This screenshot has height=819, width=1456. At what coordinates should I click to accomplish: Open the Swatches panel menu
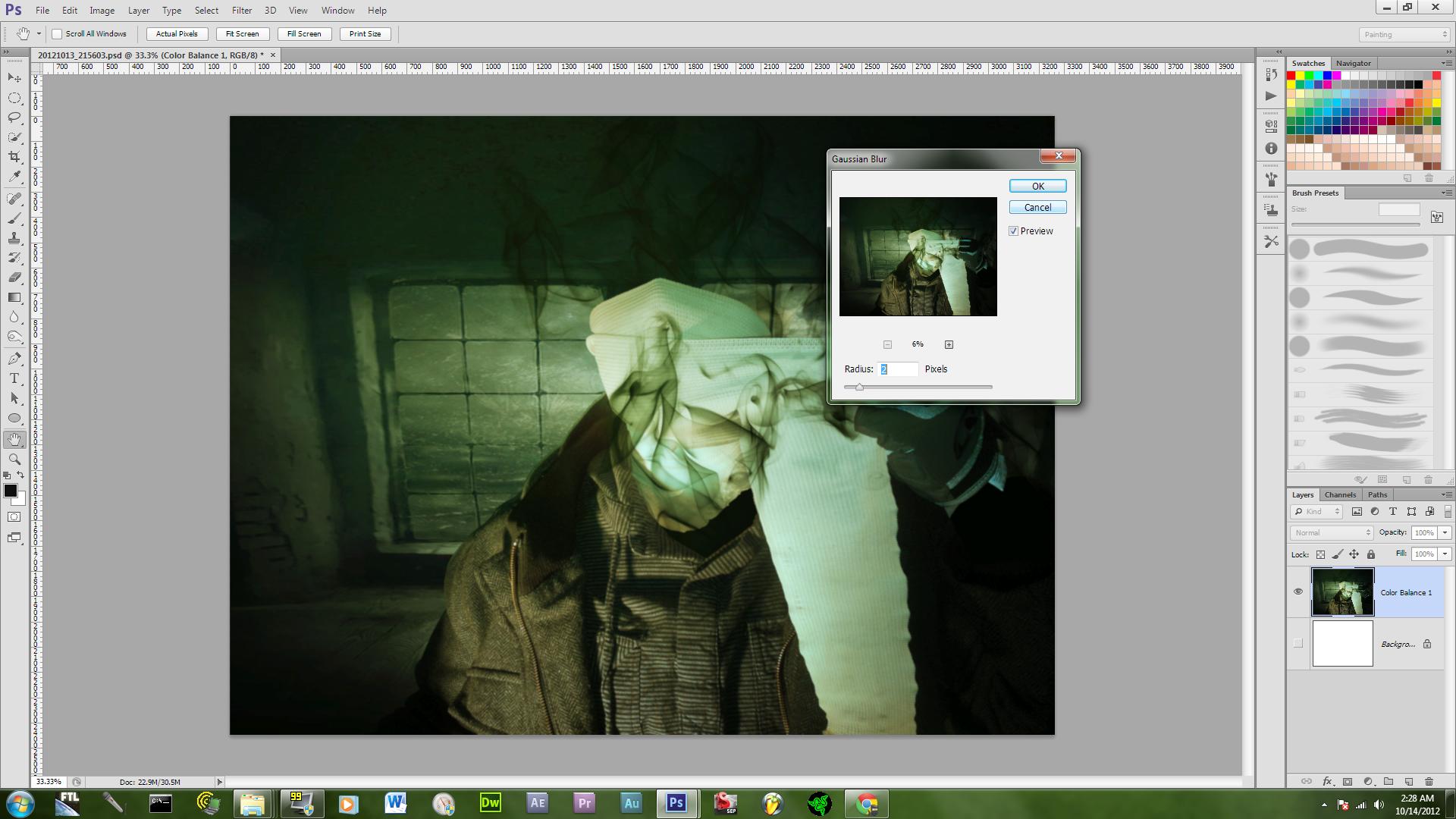(x=1445, y=63)
